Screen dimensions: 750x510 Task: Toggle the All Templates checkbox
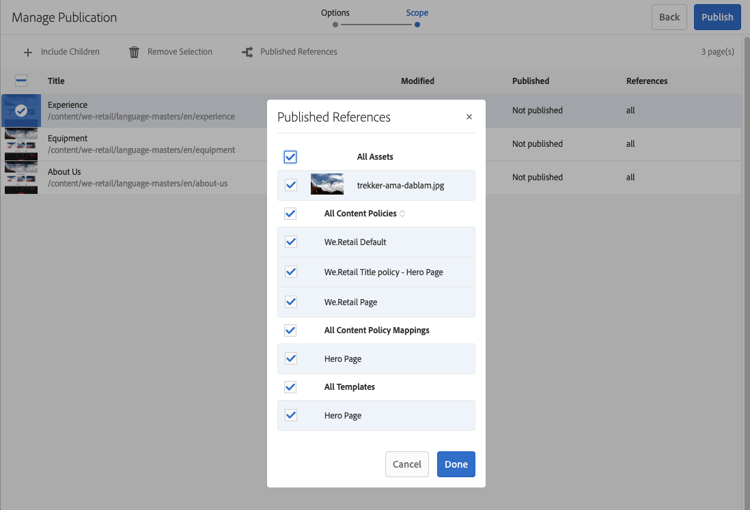click(290, 387)
